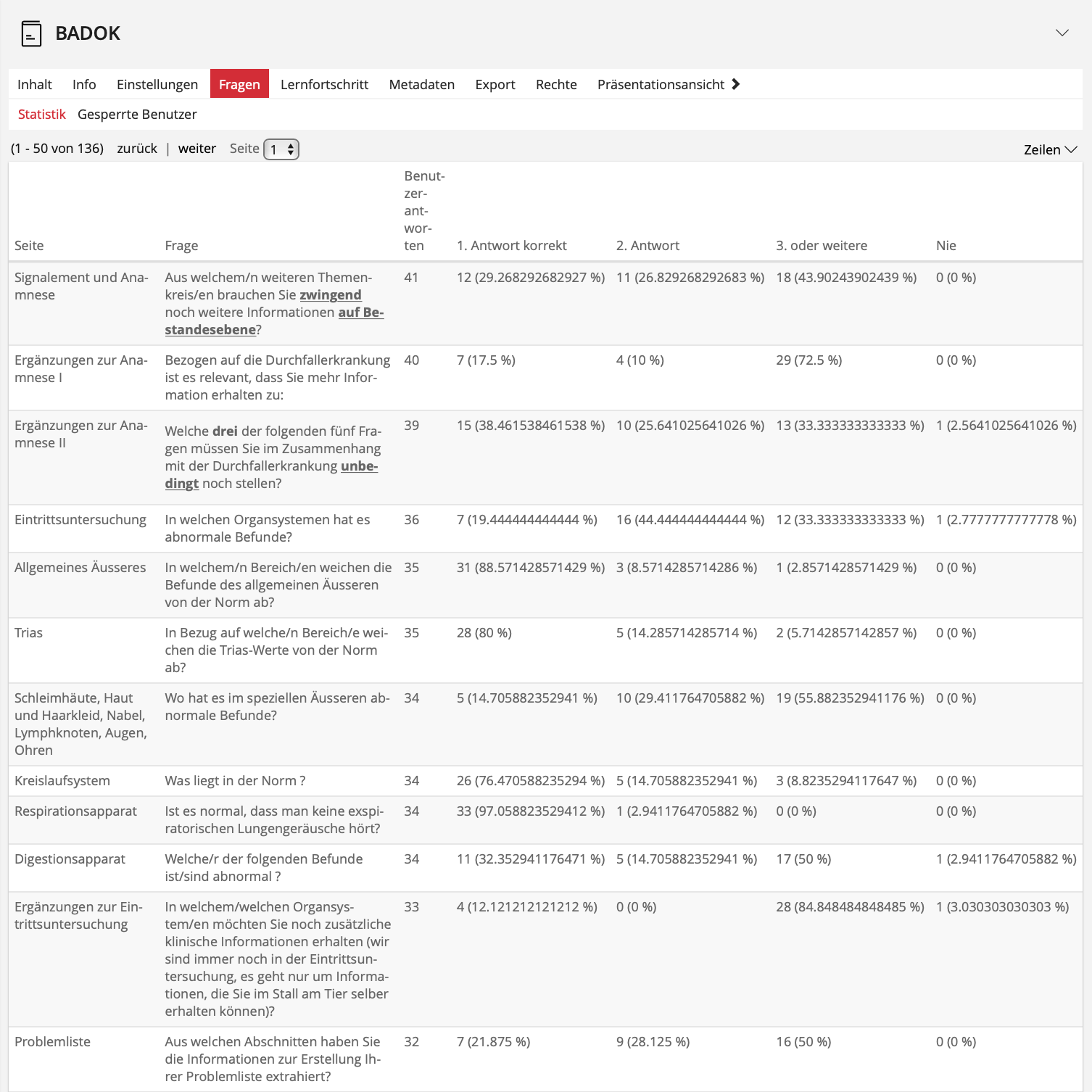
Task: Click the weiter pagination link
Action: click(x=197, y=149)
